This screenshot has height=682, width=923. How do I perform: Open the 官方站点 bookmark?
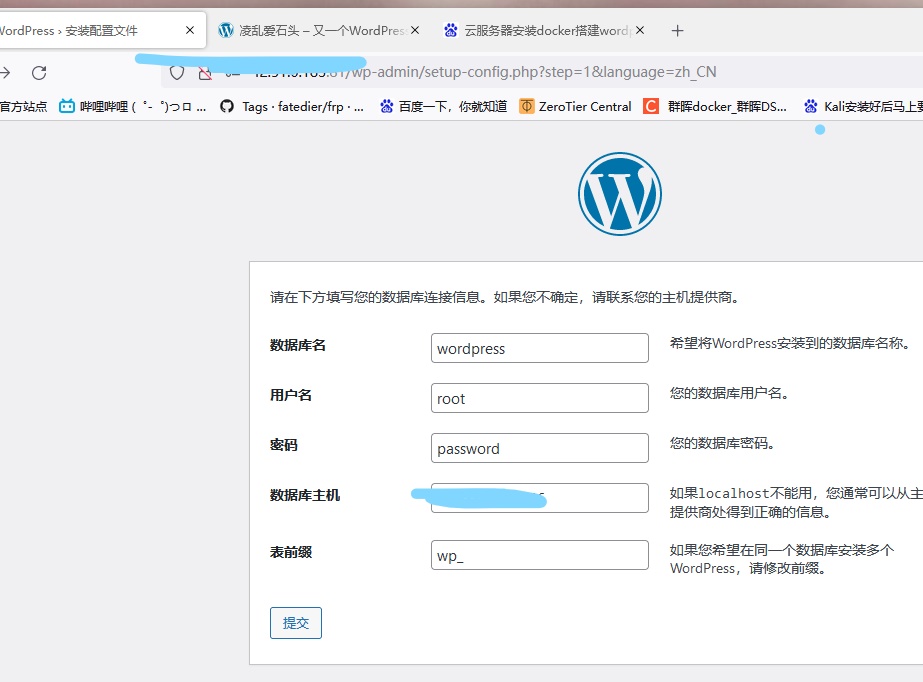24,107
